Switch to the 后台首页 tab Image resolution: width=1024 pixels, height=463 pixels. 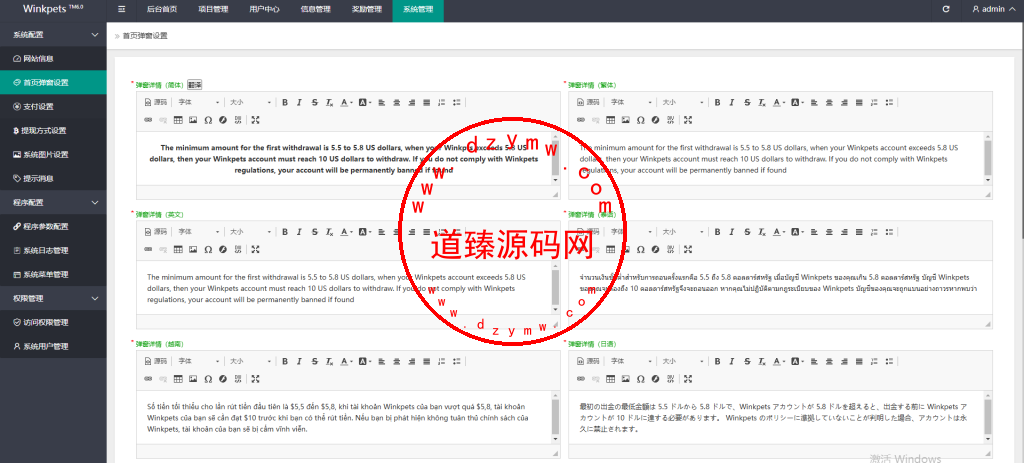[162, 10]
